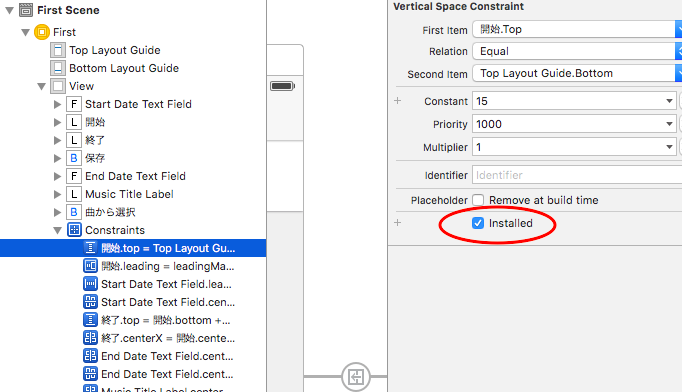Select 開始.leading constraint icon
The height and width of the screenshot is (392, 682).
point(90,266)
